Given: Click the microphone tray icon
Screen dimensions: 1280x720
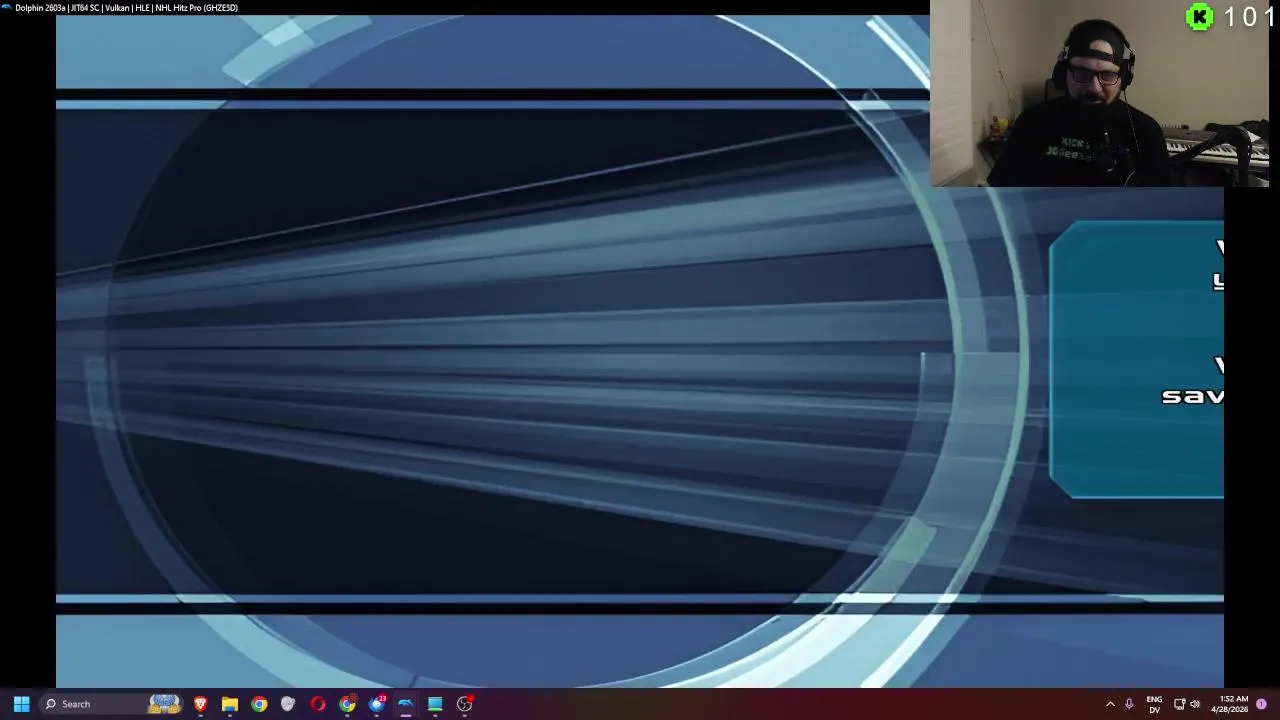Looking at the screenshot, I should pos(1129,704).
